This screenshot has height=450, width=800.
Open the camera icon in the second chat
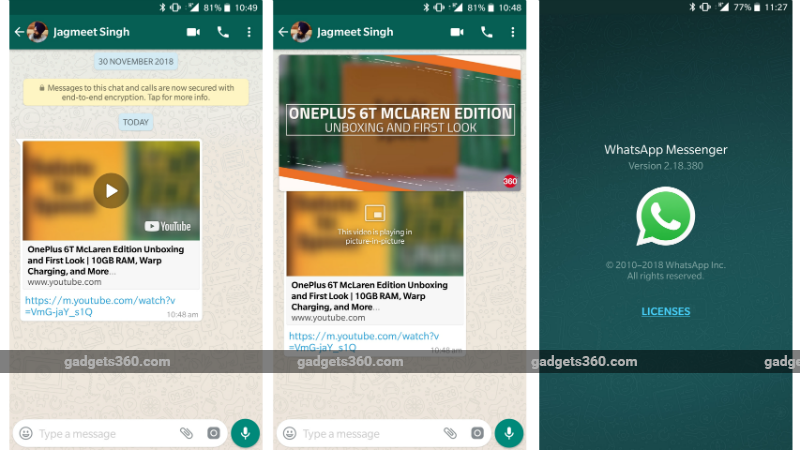click(477, 433)
